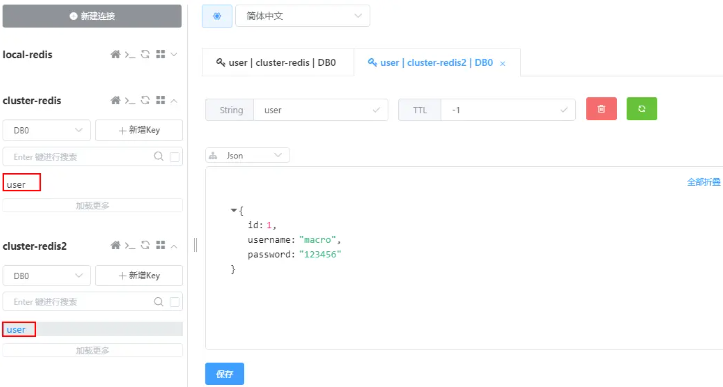Click 新增Key button under cluster-redis2
The image size is (723, 387).
[x=139, y=276]
